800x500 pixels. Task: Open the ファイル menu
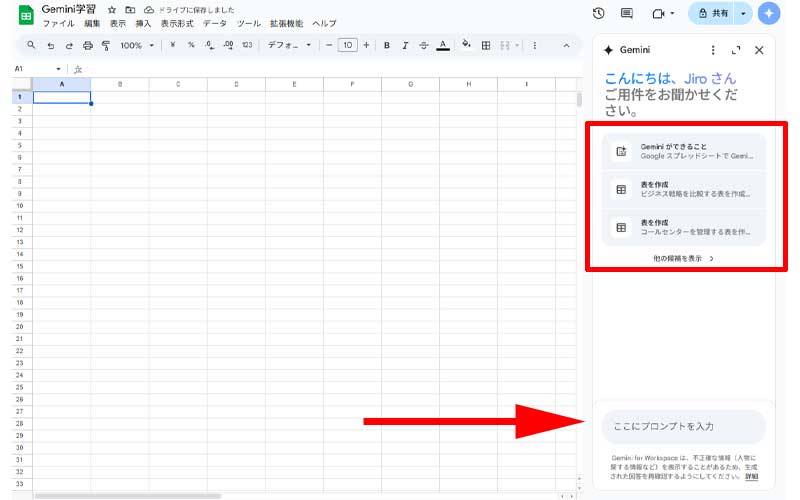[x=58, y=23]
